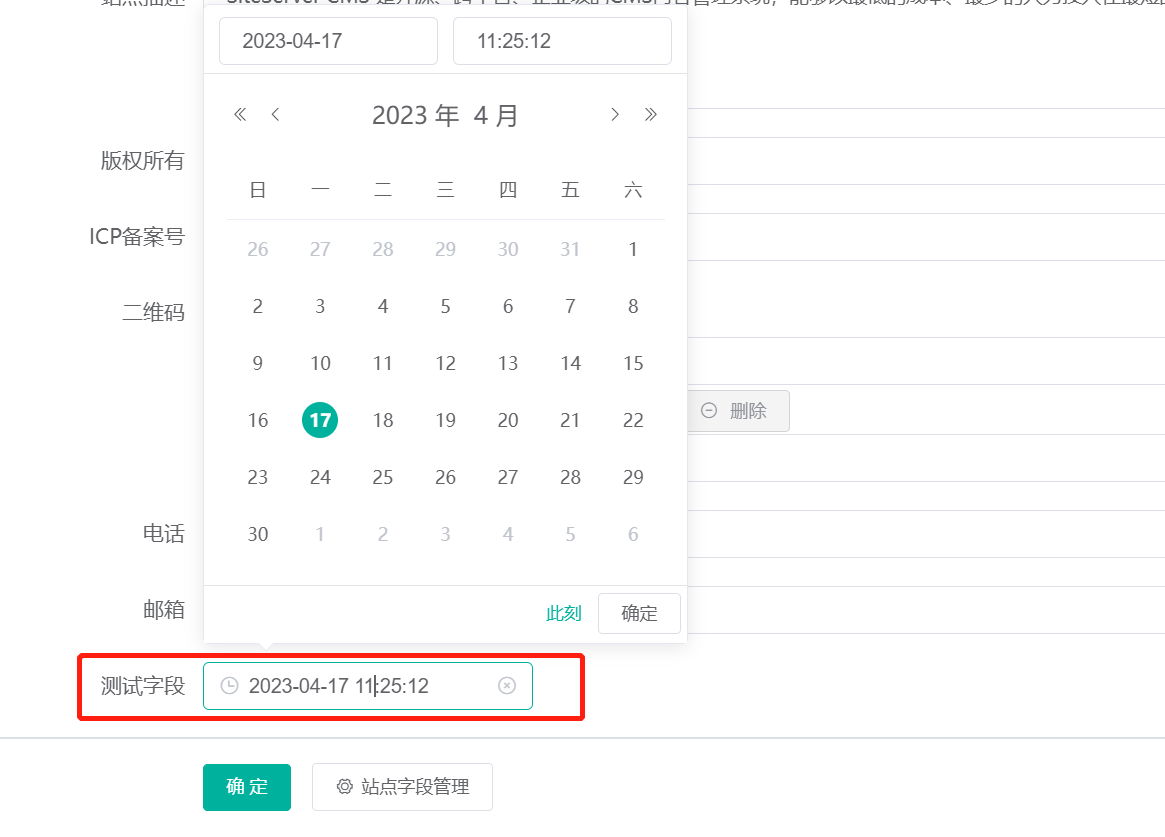Click the next month arrow in calendar

[x=615, y=114]
